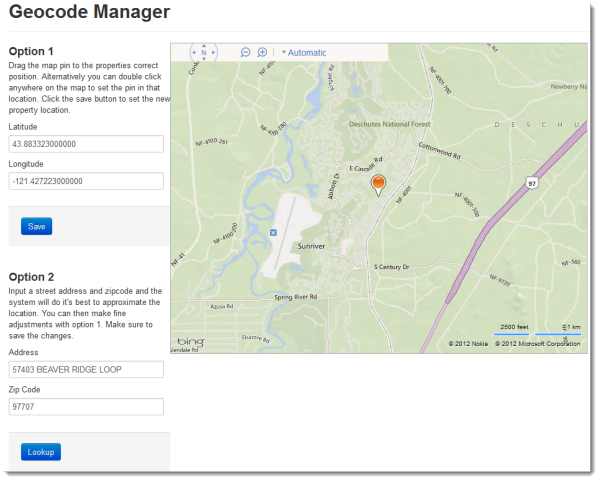Click the orange map pin

[x=378, y=186]
